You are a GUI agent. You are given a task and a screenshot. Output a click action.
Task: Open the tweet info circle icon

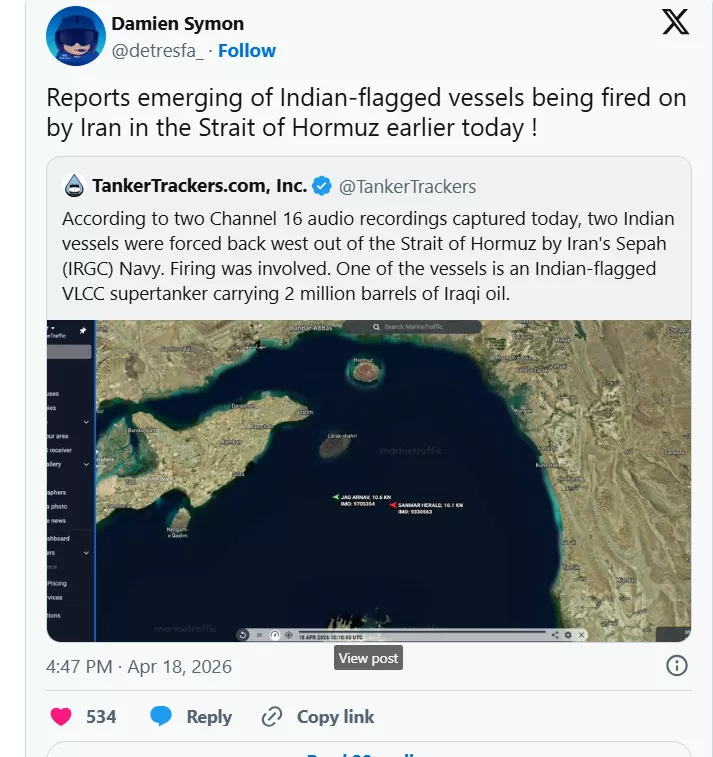point(677,666)
